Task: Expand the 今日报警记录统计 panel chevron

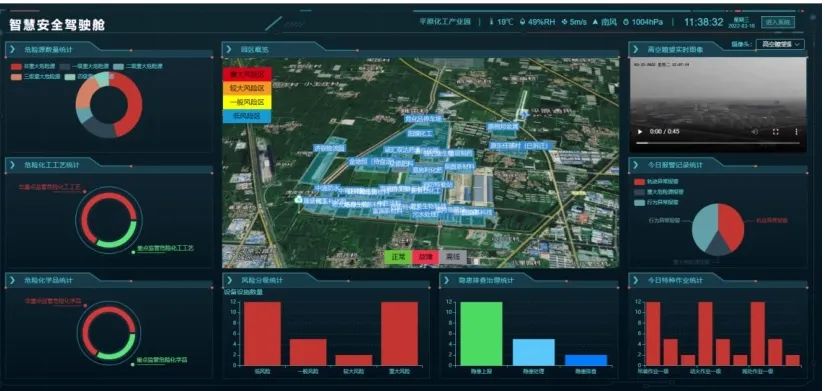Action: pyautogui.click(x=636, y=165)
